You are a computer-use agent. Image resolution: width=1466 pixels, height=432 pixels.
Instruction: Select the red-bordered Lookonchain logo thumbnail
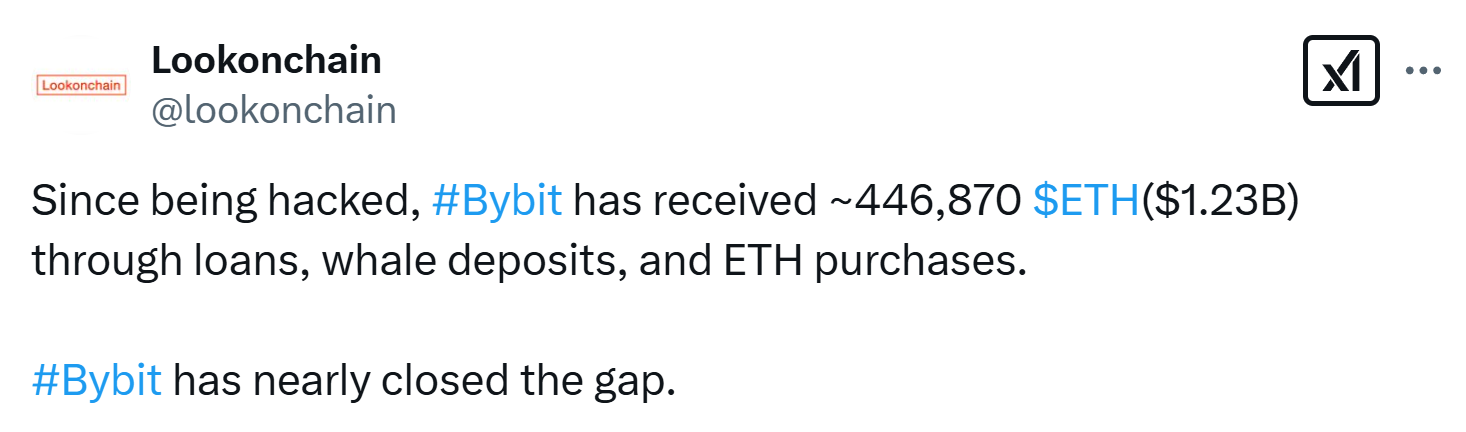(x=81, y=85)
